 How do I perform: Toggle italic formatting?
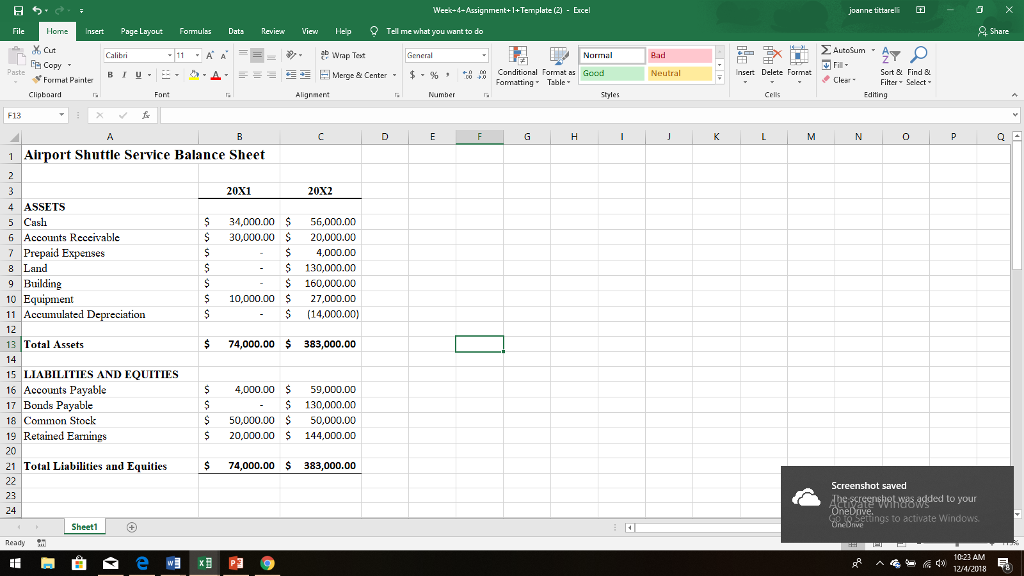point(124,75)
